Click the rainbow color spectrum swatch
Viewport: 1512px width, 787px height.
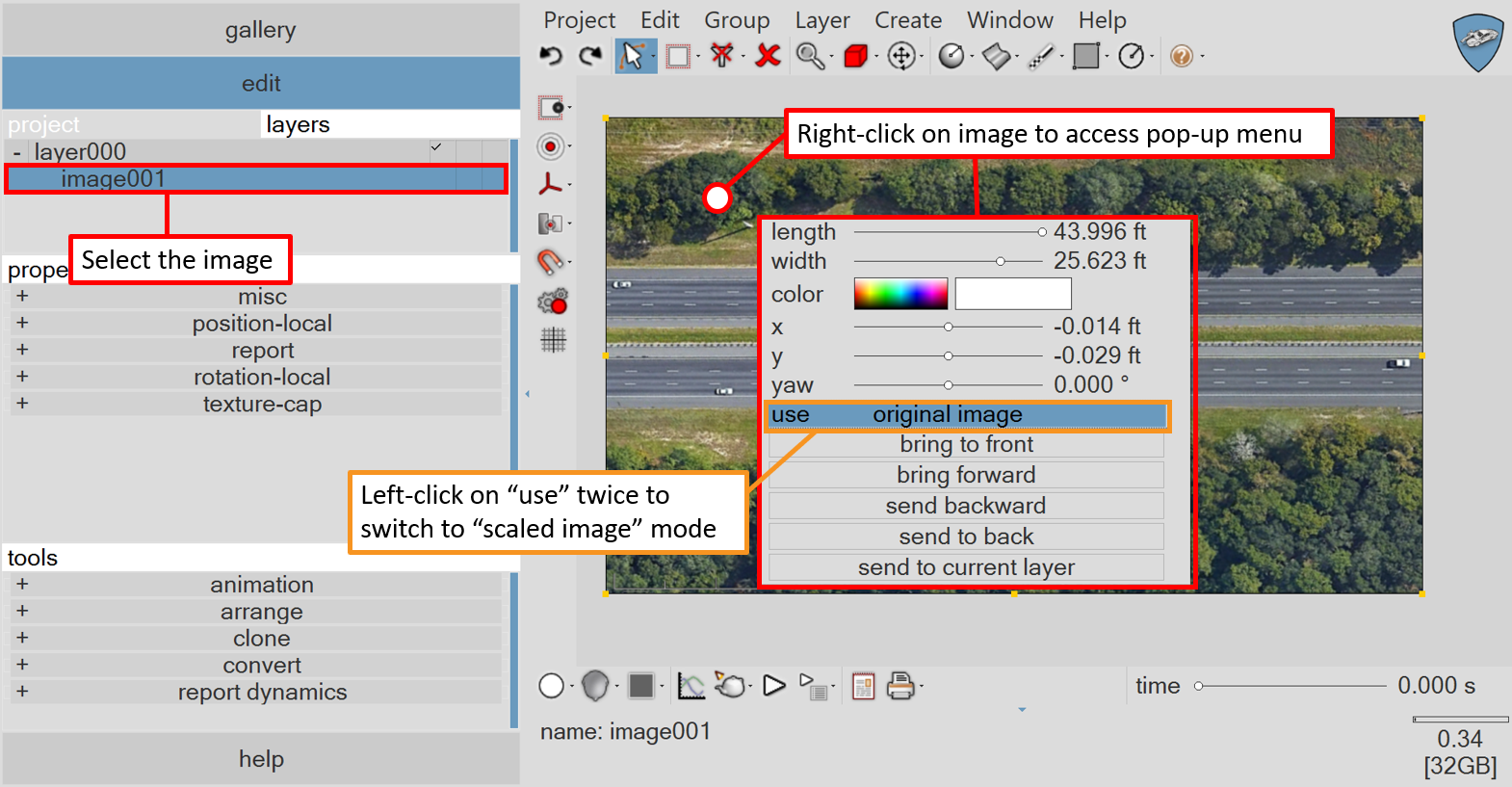pos(900,295)
